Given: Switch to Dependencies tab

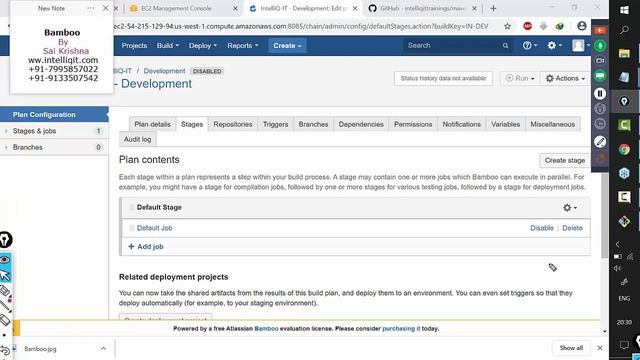Looking at the screenshot, I should point(361,124).
